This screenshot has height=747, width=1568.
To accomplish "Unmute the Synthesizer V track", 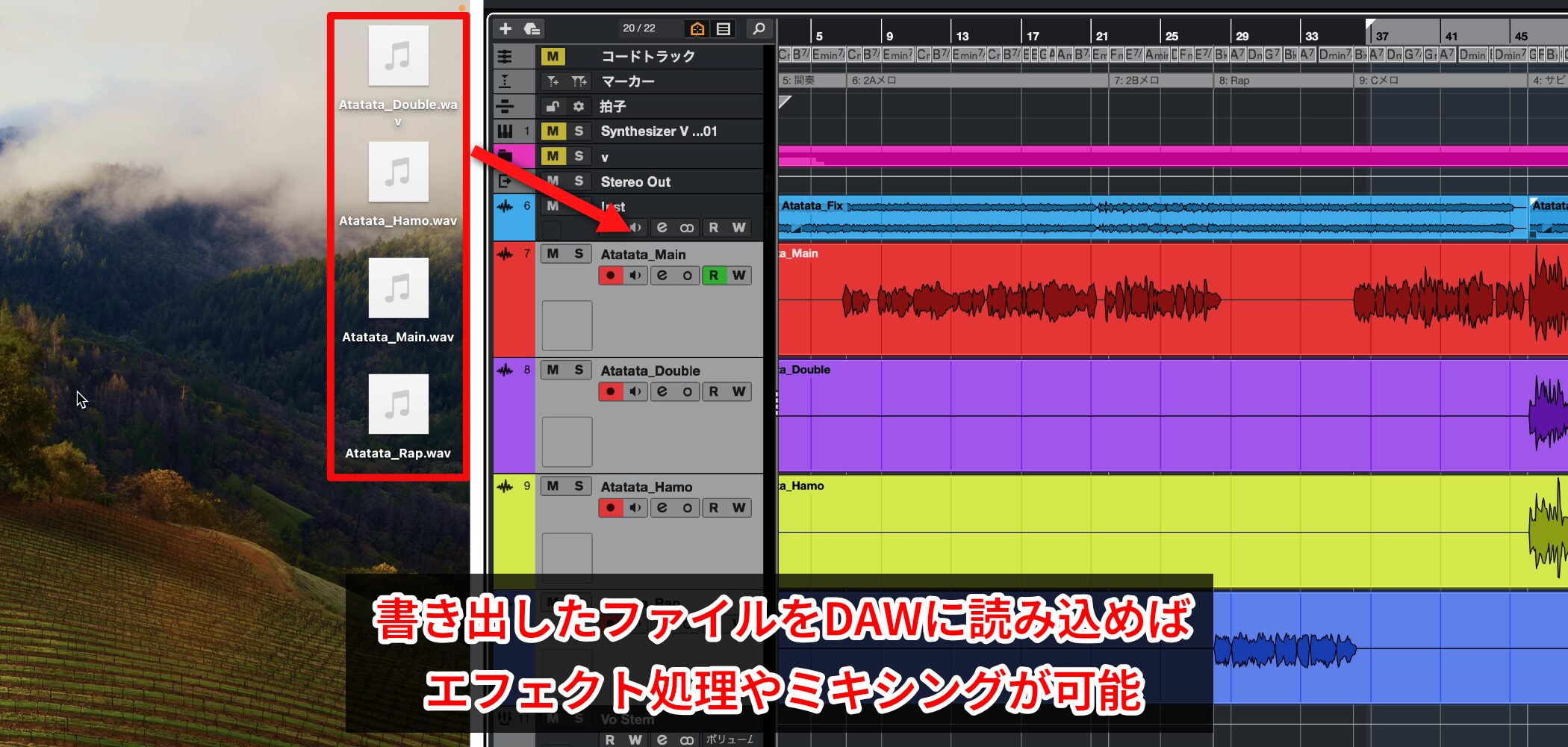I will tap(553, 131).
